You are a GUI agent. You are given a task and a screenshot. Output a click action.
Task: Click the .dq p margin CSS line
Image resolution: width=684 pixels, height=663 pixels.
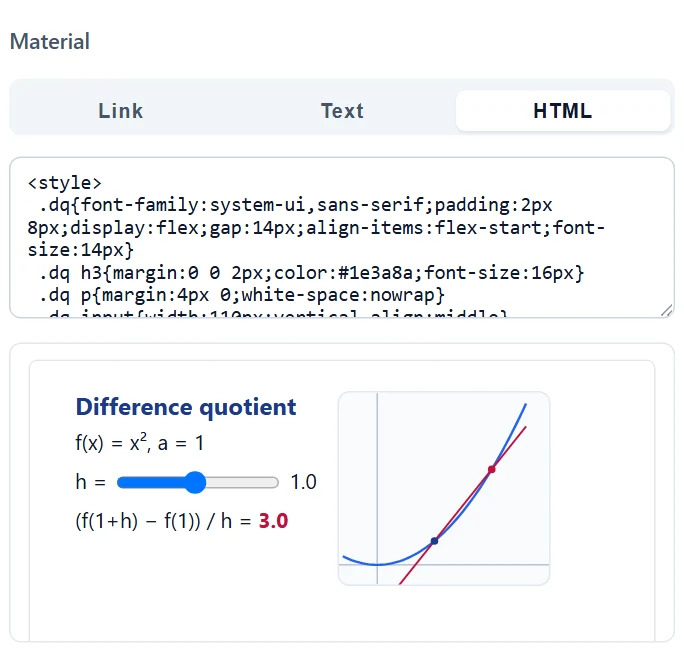[x=242, y=295]
